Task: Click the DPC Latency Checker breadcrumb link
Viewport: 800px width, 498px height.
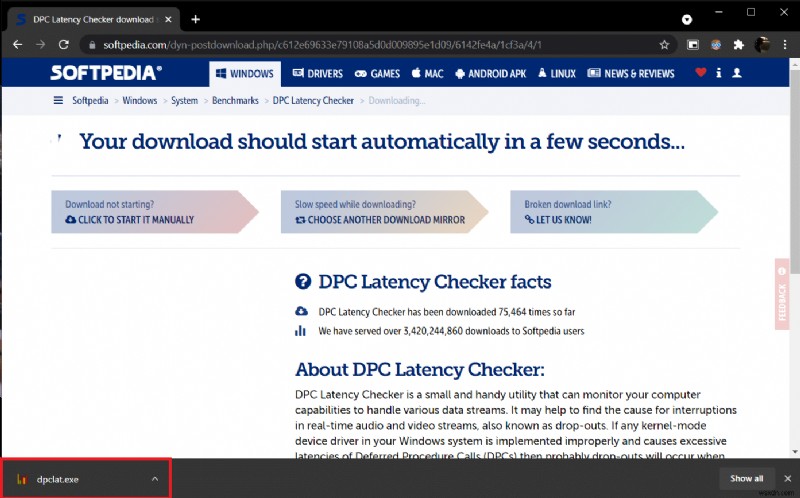Action: click(313, 101)
